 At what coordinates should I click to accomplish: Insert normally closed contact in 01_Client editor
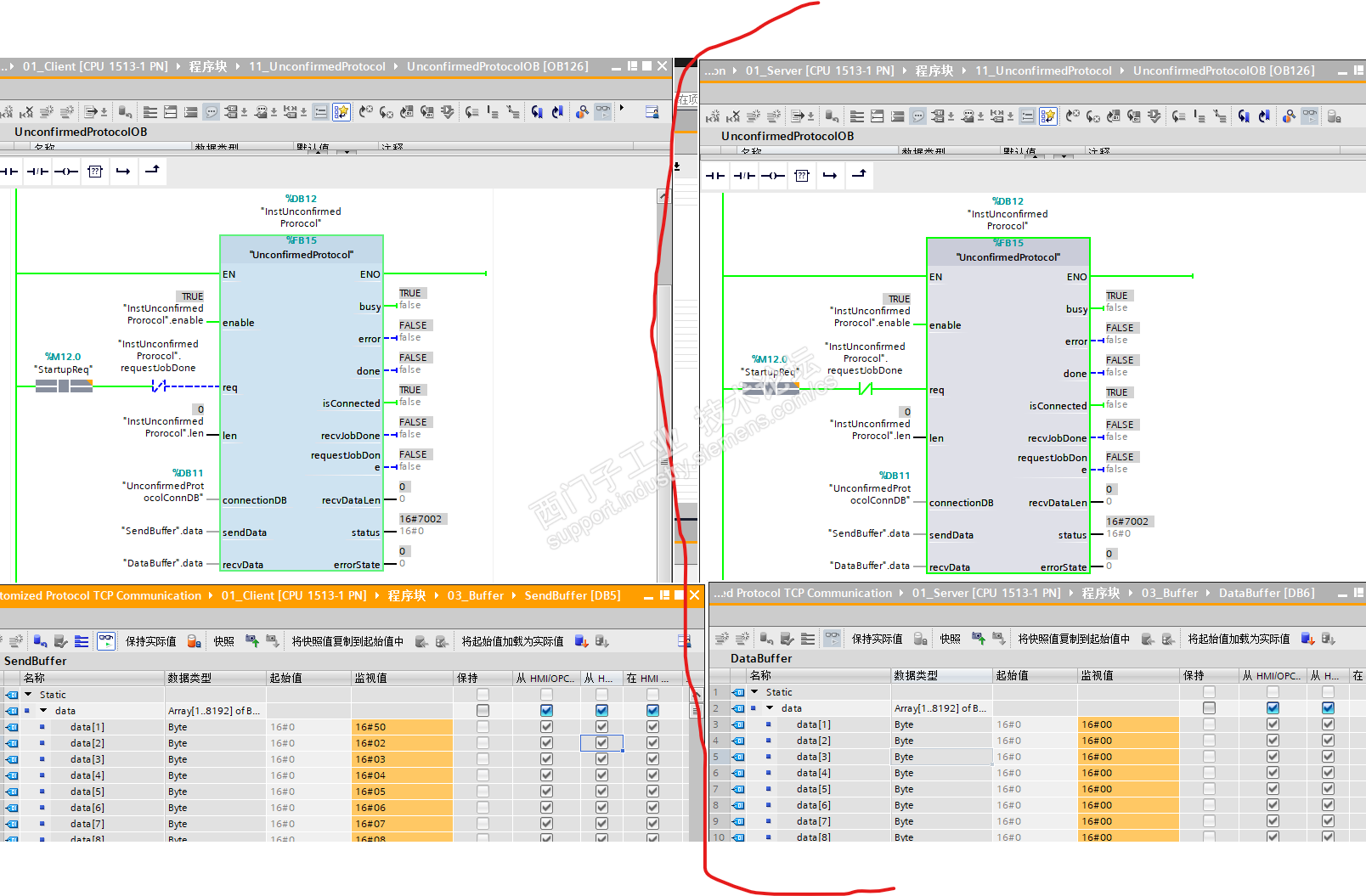click(37, 172)
